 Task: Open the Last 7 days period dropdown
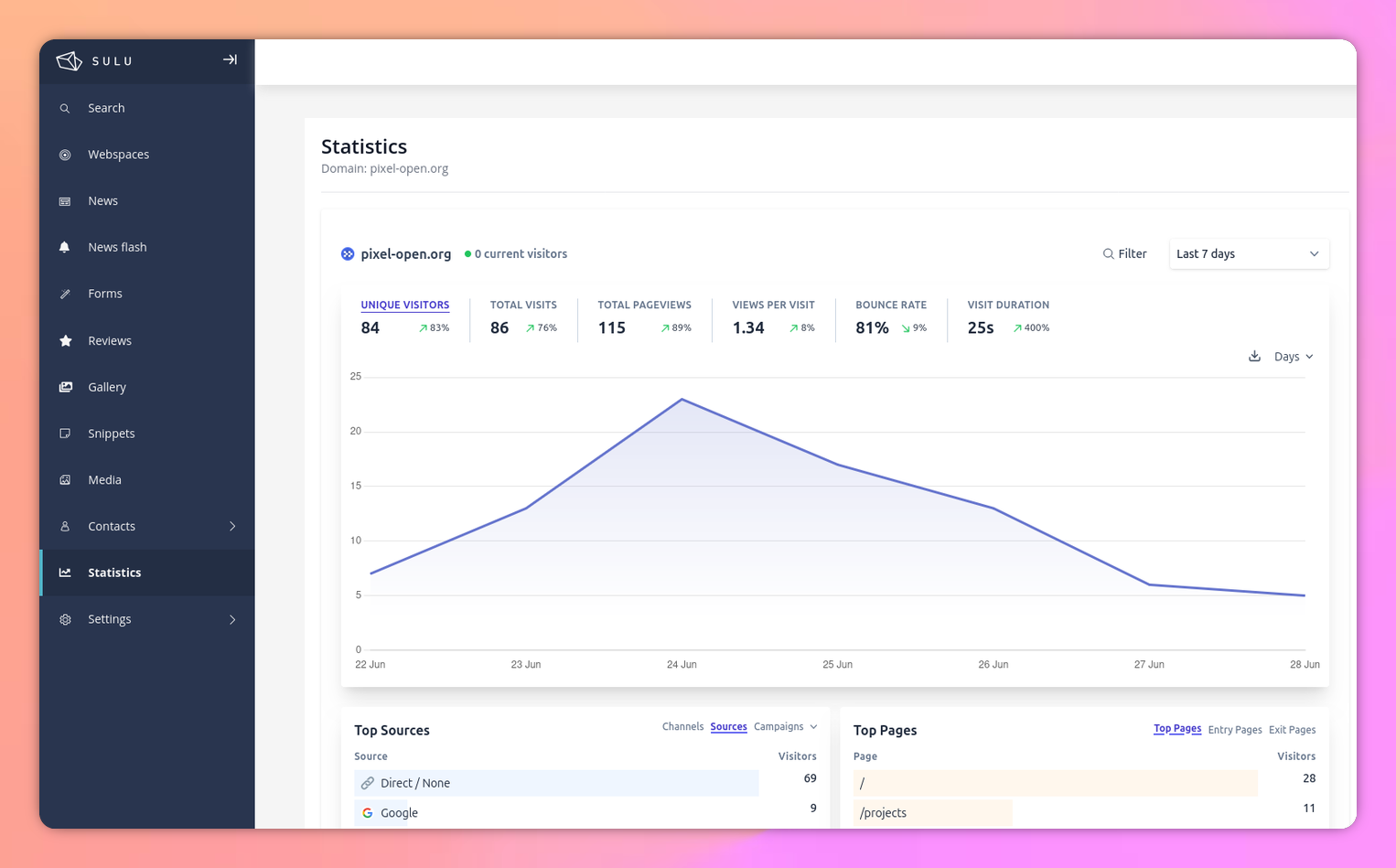1248,254
